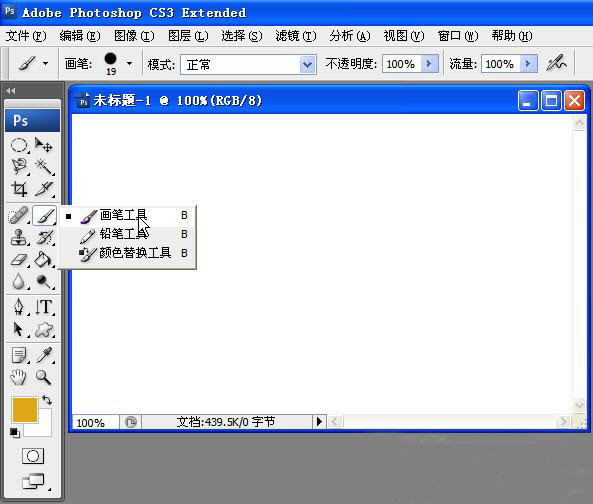The image size is (593, 504).
Task: Select the Polygonal Lasso tool
Action: tap(19, 167)
